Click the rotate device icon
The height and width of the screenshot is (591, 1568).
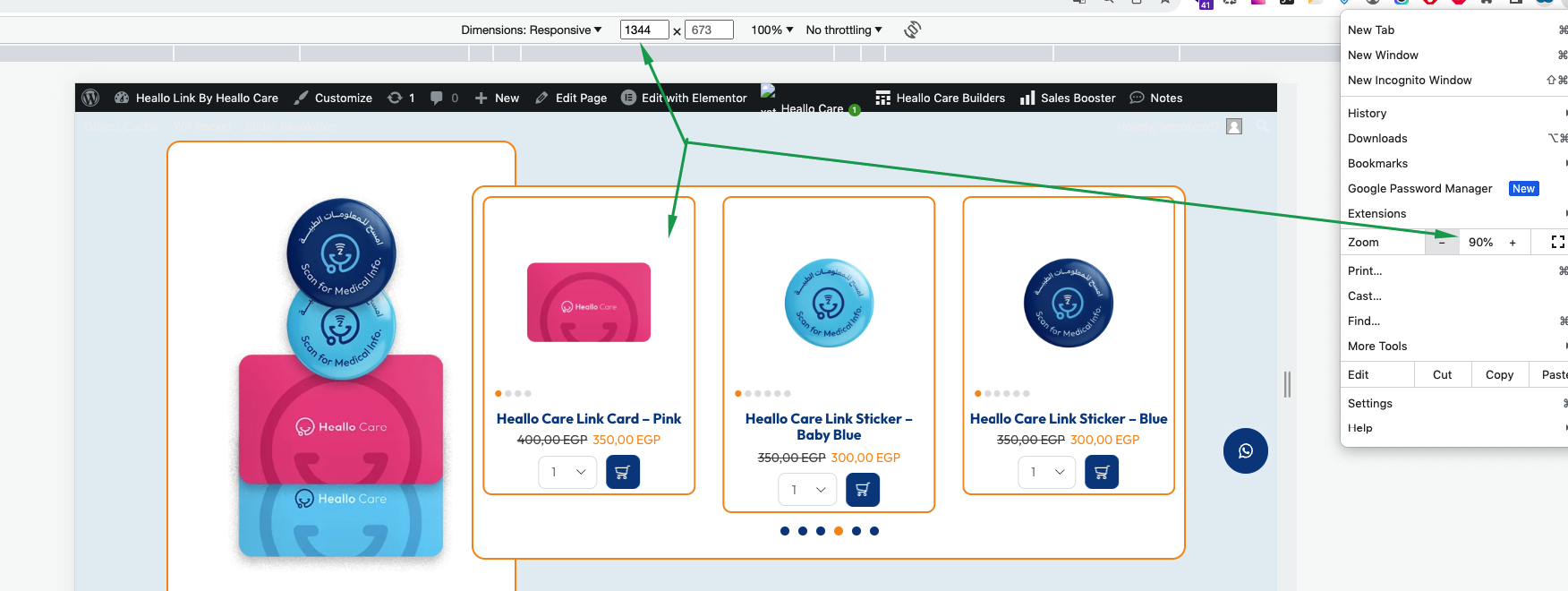click(912, 30)
